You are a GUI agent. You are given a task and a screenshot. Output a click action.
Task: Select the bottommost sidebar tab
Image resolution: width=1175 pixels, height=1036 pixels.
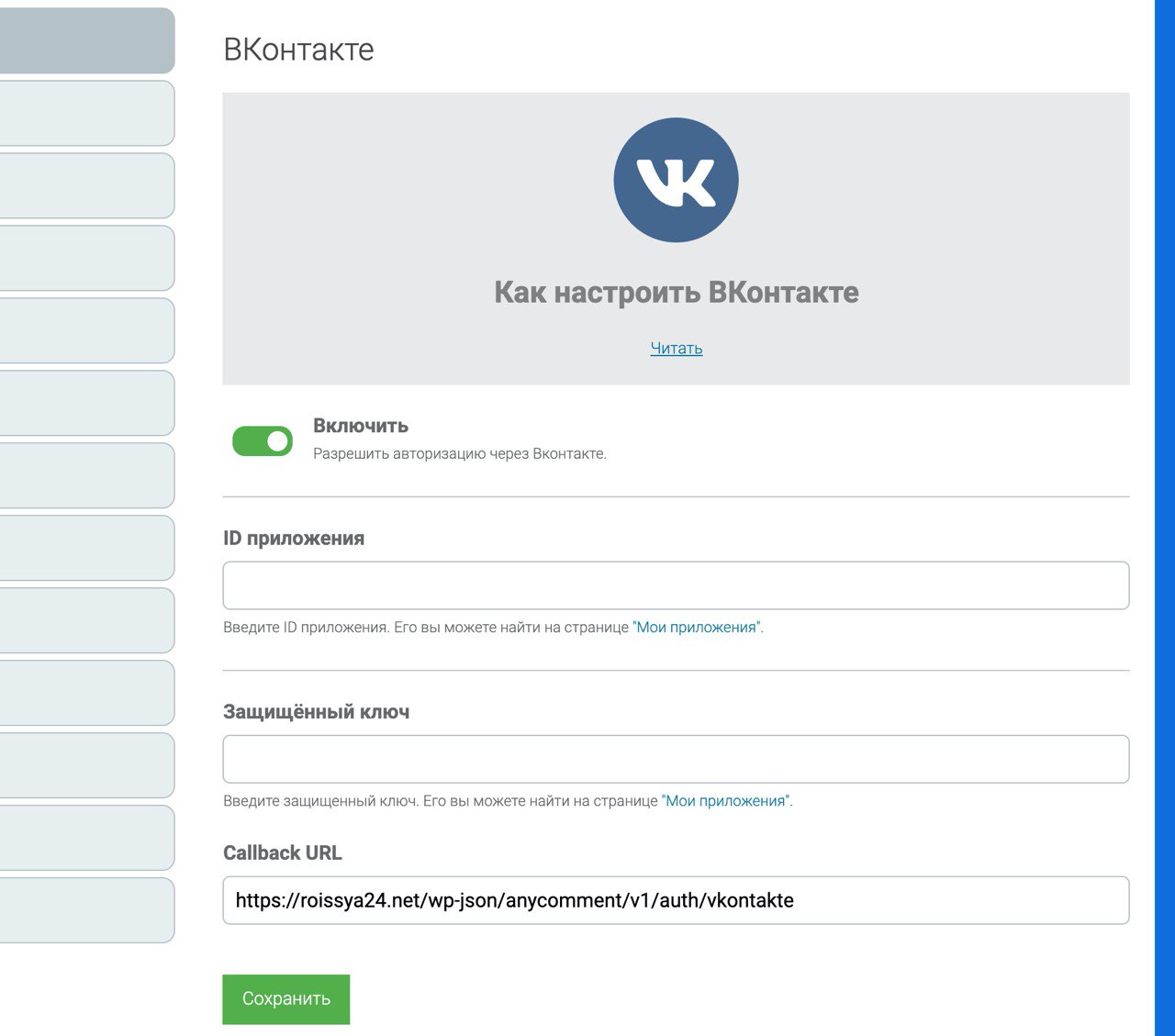86,910
